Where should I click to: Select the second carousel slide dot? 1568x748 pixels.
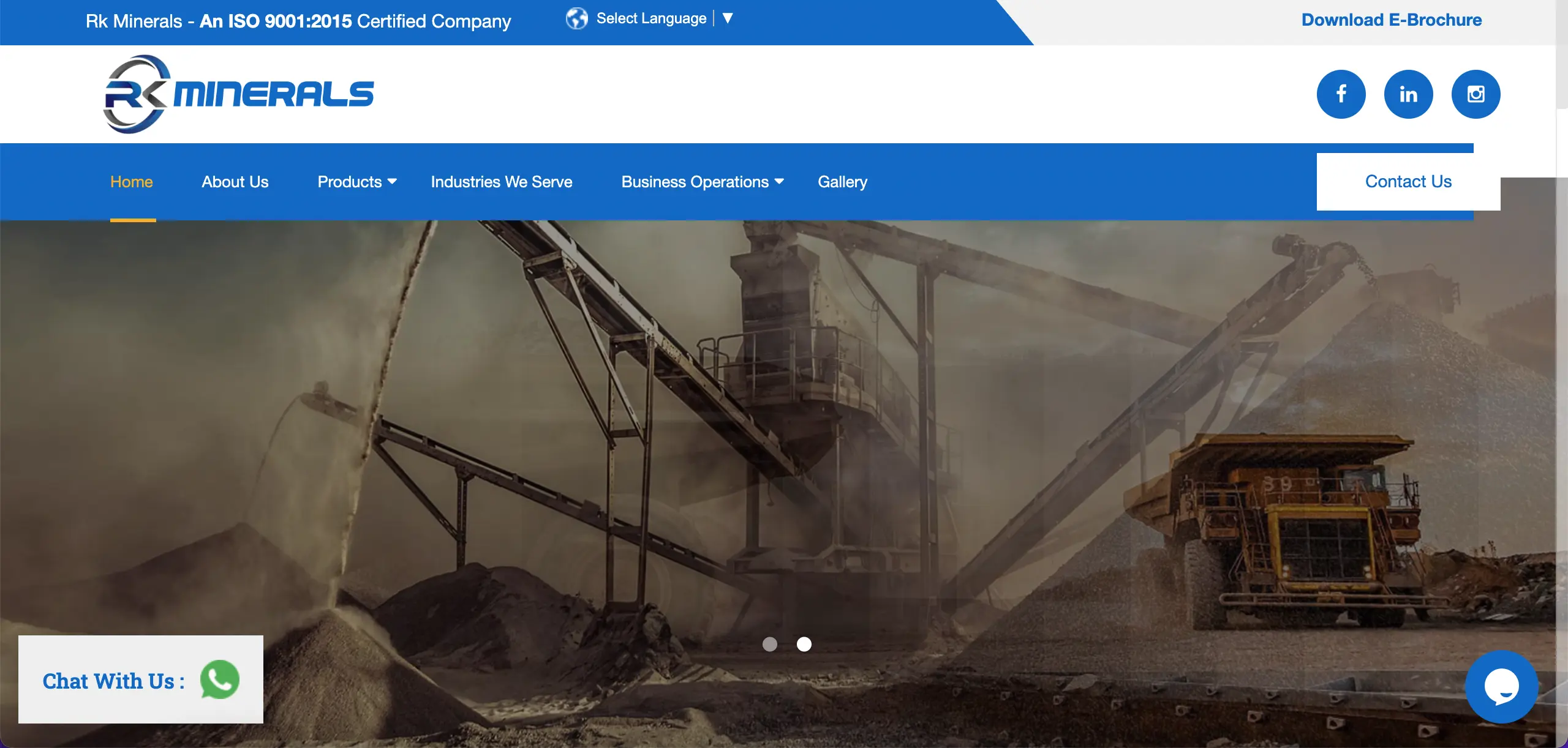(804, 644)
